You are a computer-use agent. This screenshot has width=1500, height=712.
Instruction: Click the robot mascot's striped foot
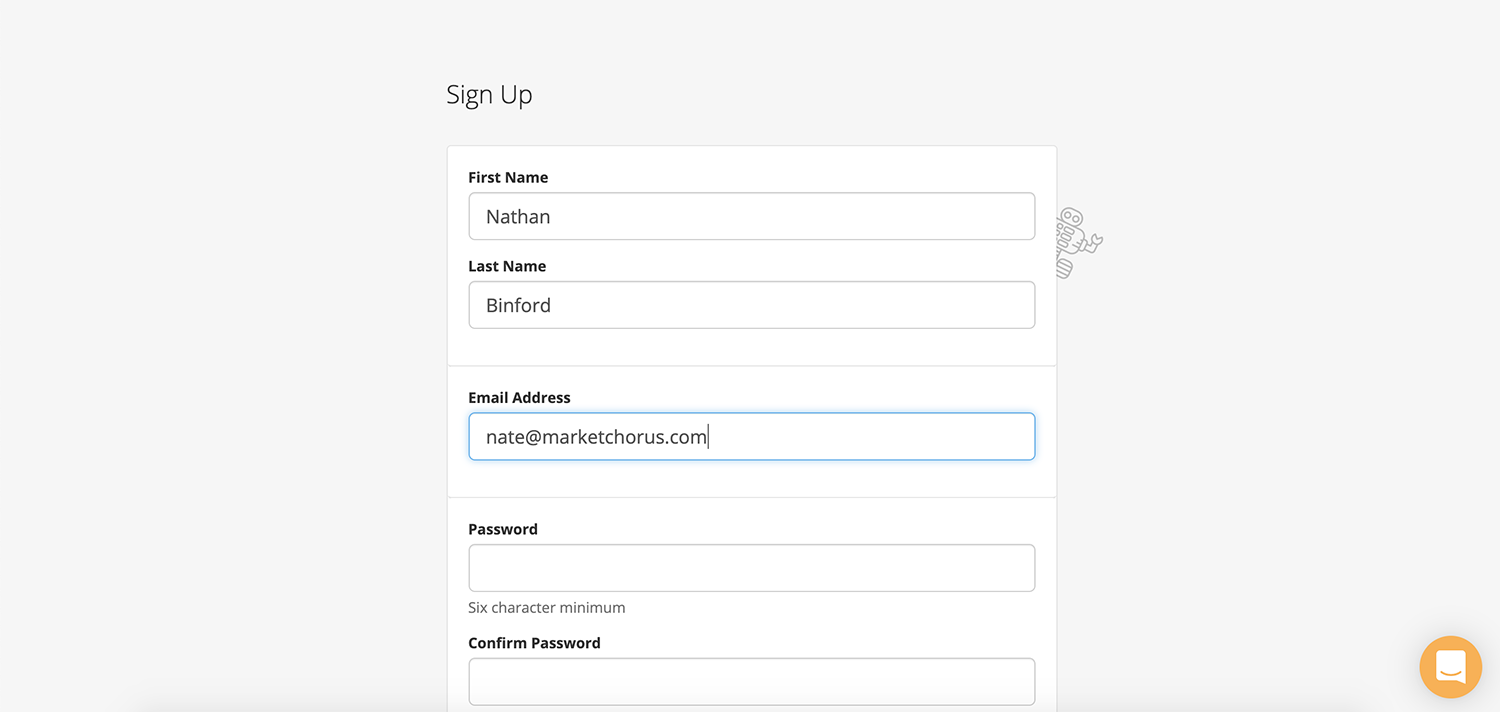pyautogui.click(x=1065, y=268)
